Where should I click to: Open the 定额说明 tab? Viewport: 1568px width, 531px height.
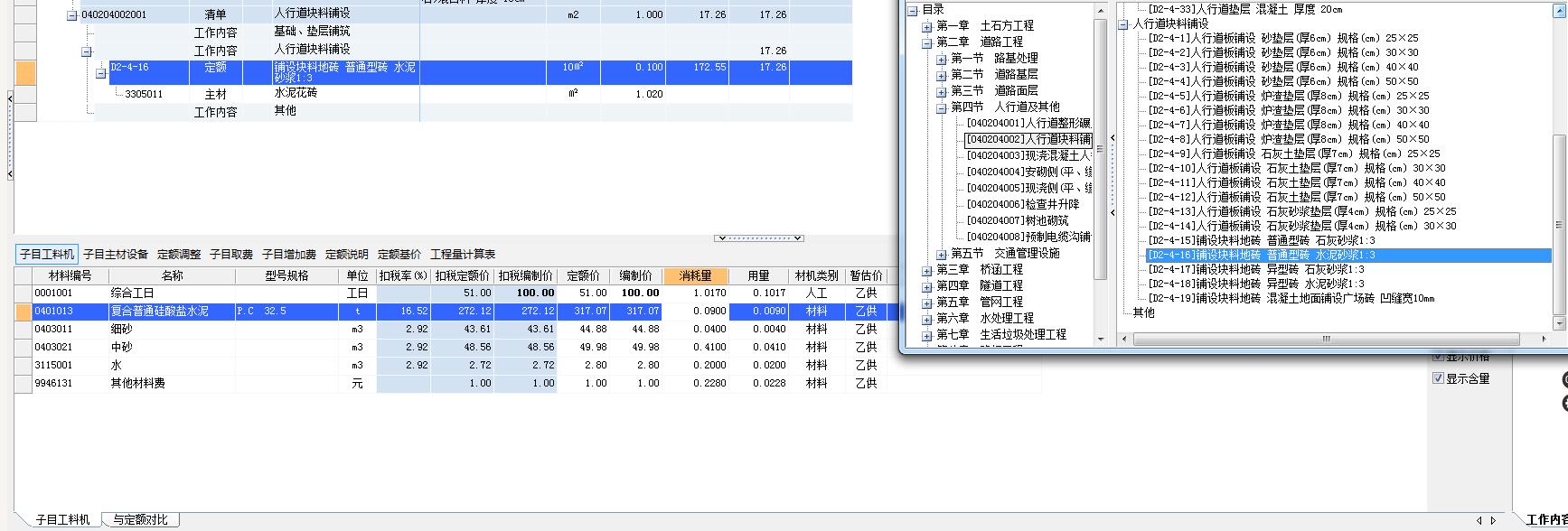347,255
